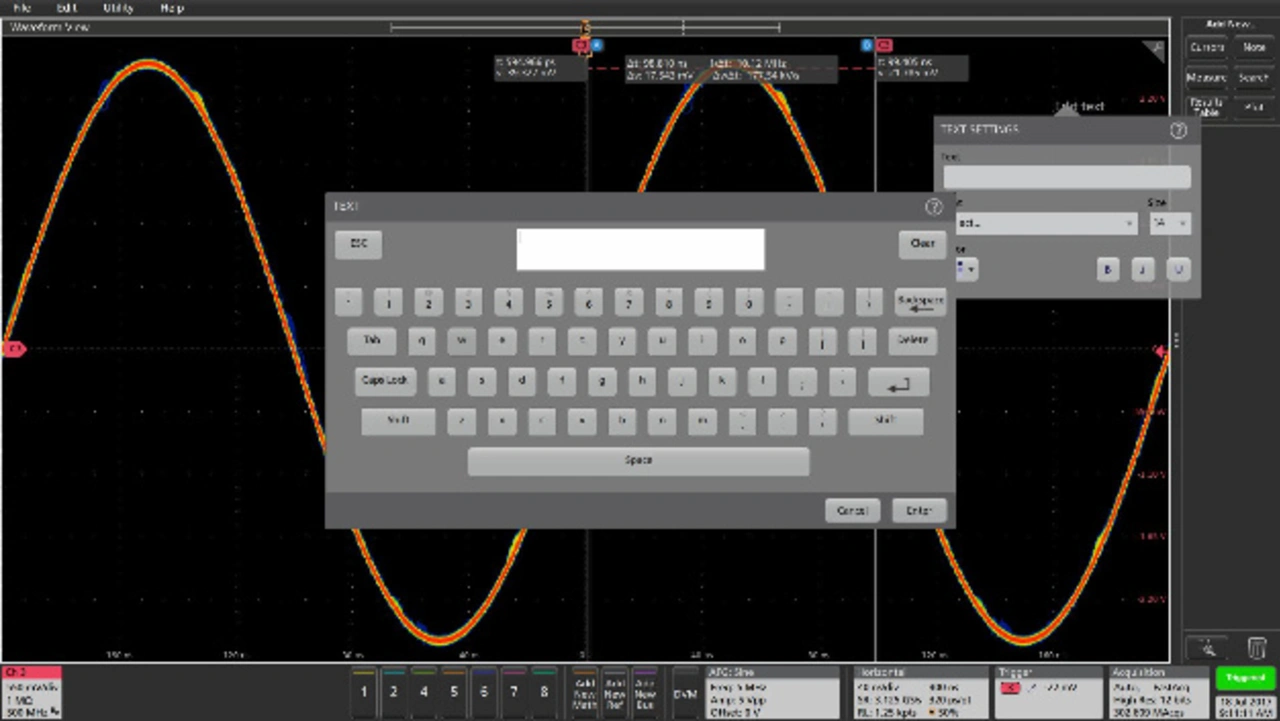Open the Acquisition settings badge
This screenshot has height=721, width=1280.
click(1159, 692)
